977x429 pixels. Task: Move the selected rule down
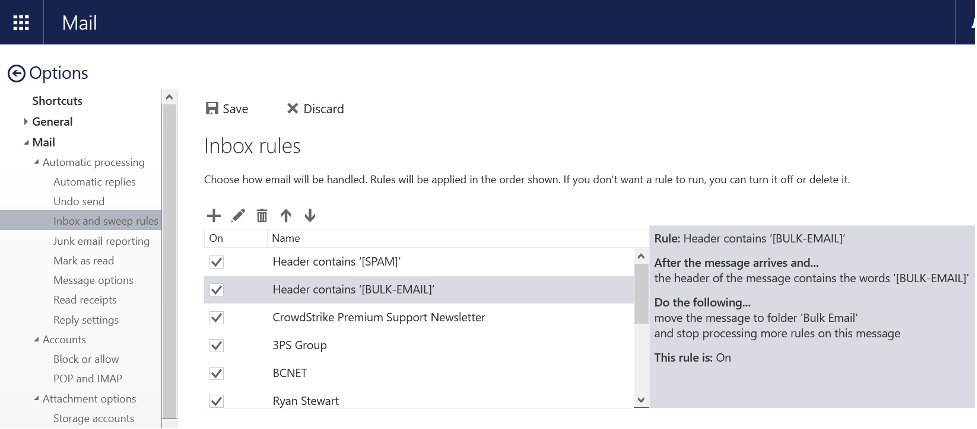[x=310, y=215]
